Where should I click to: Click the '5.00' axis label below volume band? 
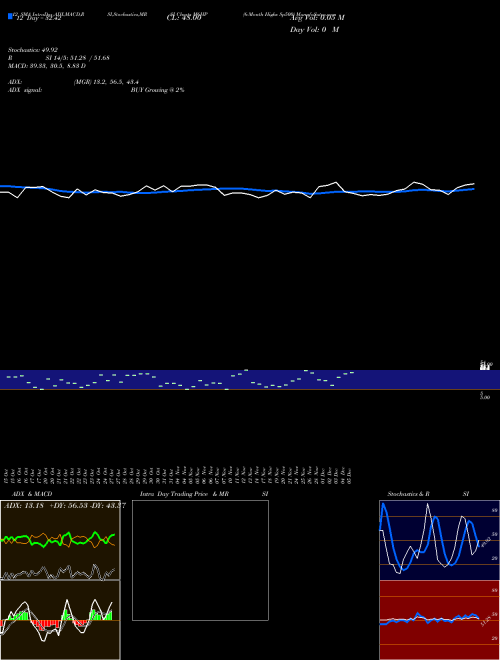coord(485,396)
